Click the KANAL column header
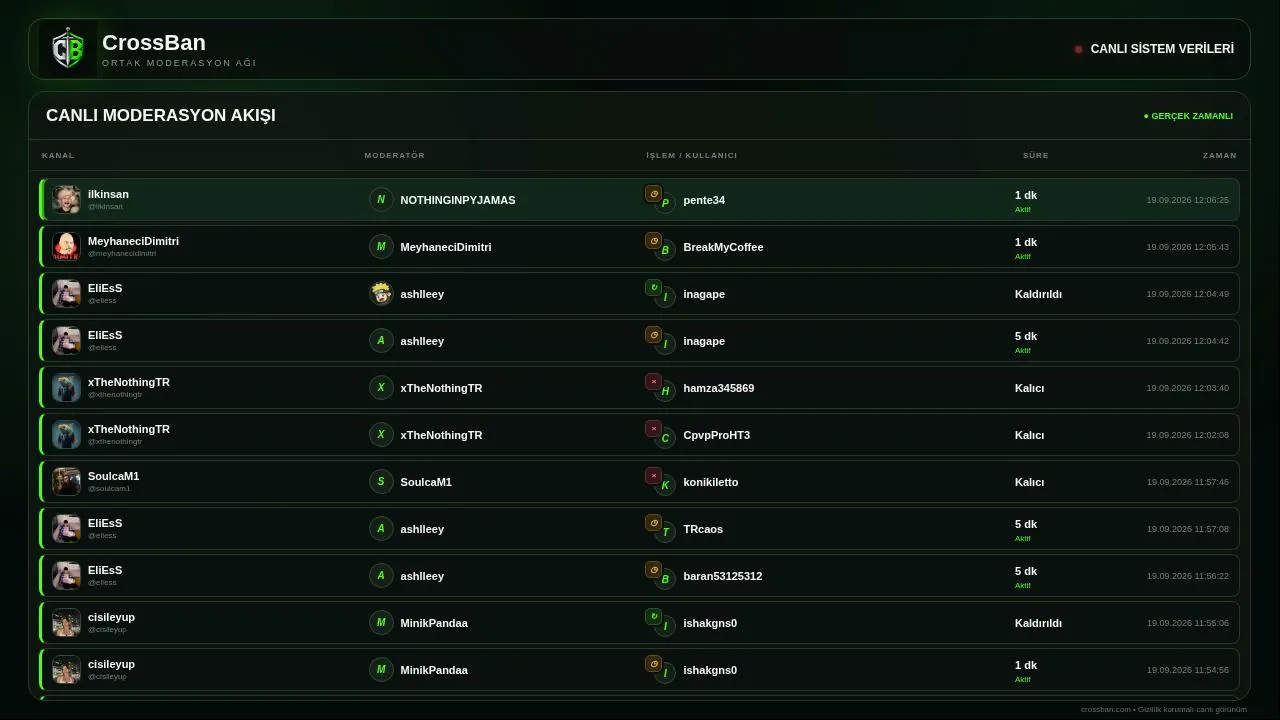This screenshot has width=1280, height=720. 58,155
